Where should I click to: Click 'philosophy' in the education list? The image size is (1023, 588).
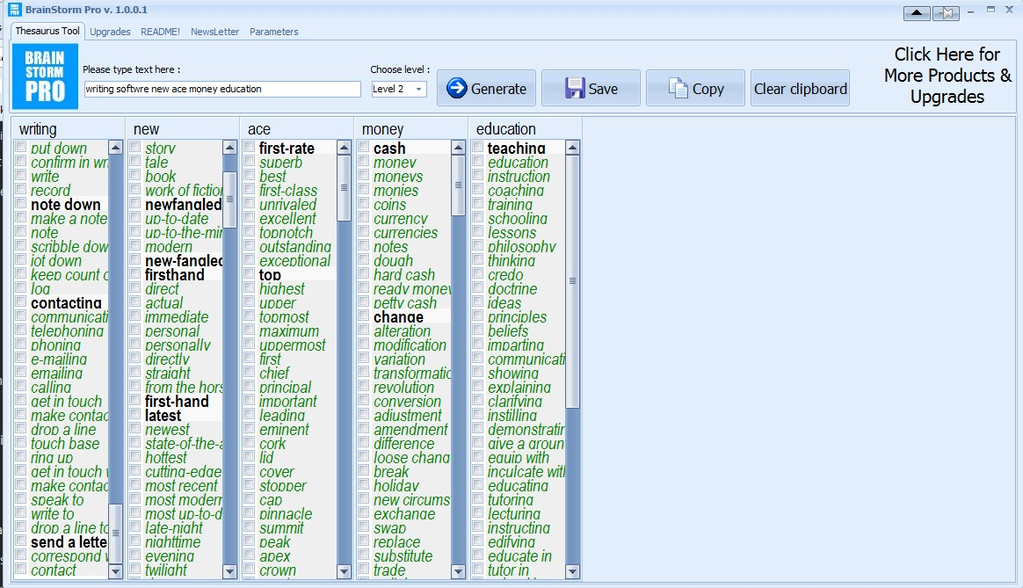522,247
